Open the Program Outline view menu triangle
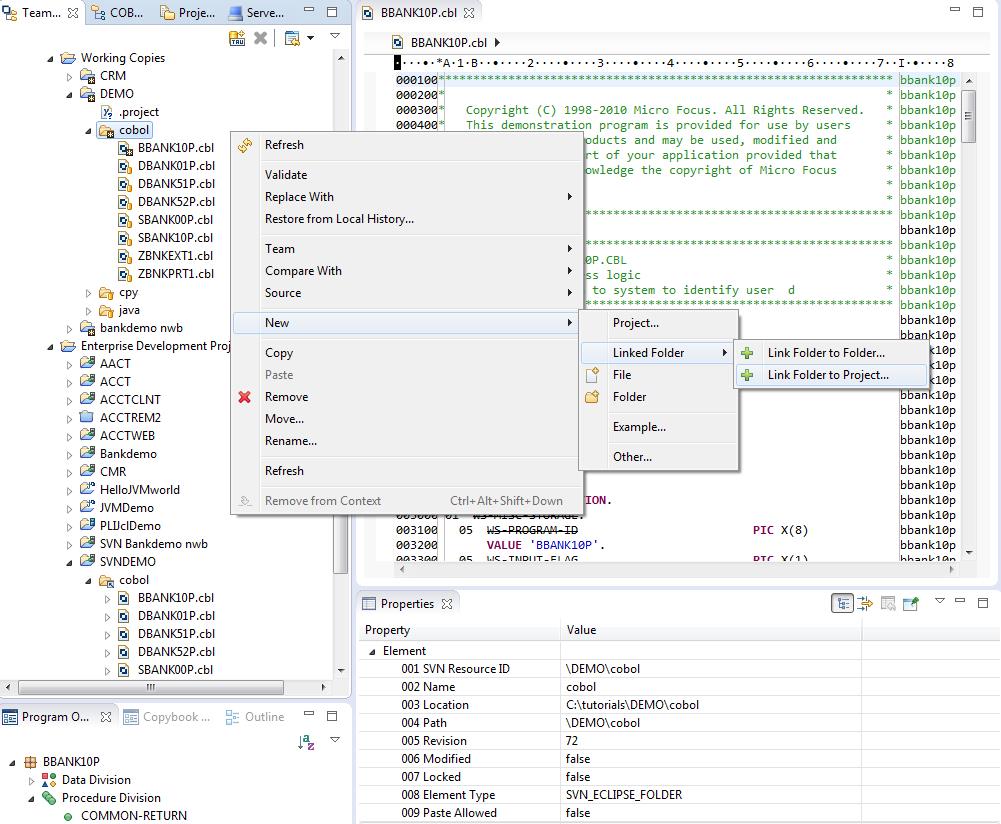Screen dimensions: 1001x824 coord(335,740)
